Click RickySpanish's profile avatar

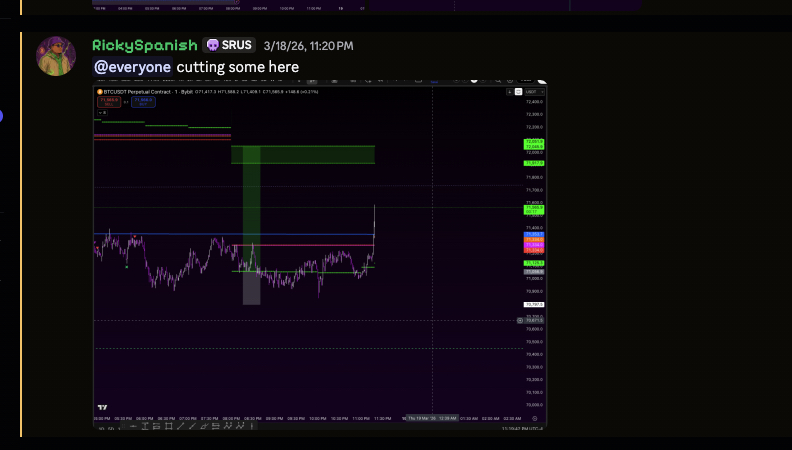click(56, 56)
